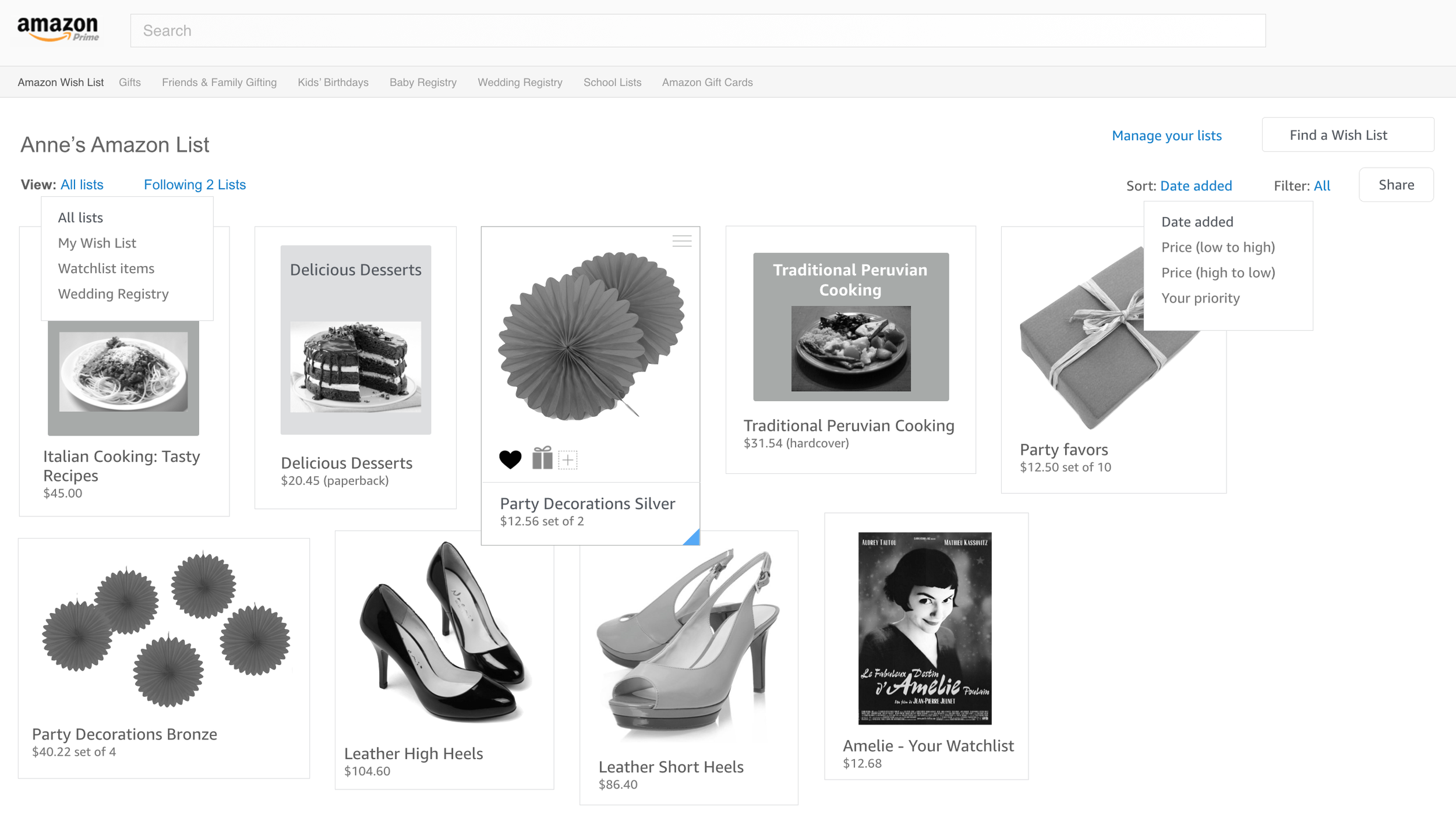Open the Delicious Desserts title below the cover
Screen dimensions: 1456x818
(347, 463)
